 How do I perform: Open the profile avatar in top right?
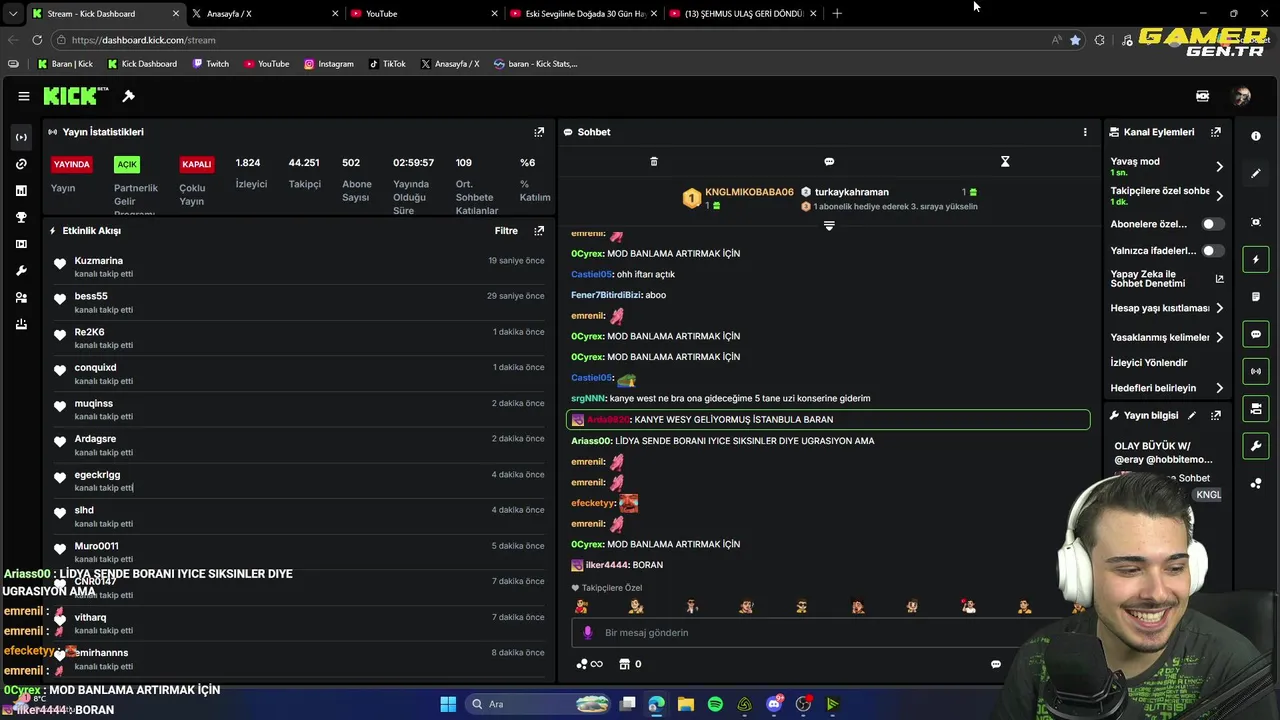point(1242,96)
